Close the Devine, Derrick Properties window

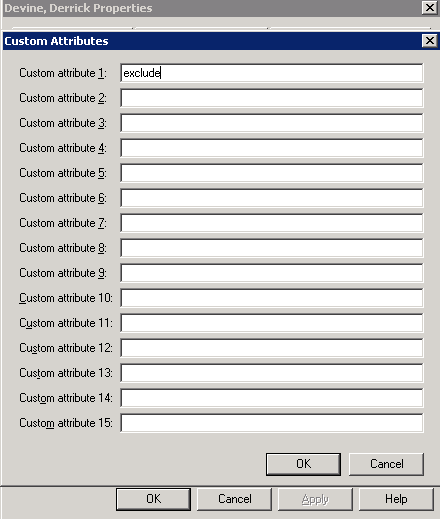[x=429, y=7]
